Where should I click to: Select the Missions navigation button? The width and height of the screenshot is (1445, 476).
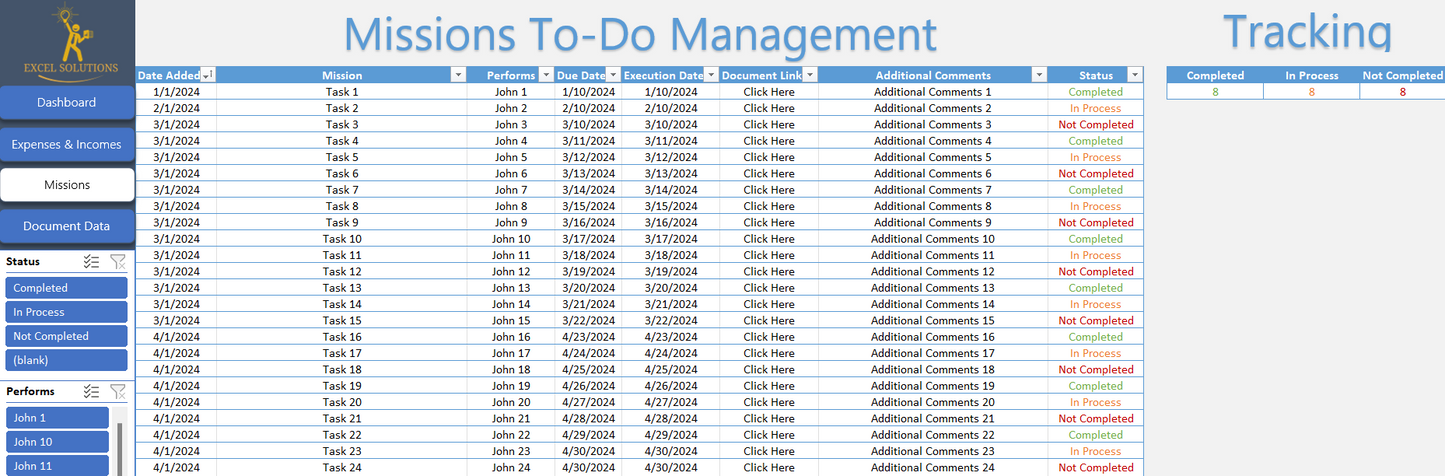(x=67, y=185)
